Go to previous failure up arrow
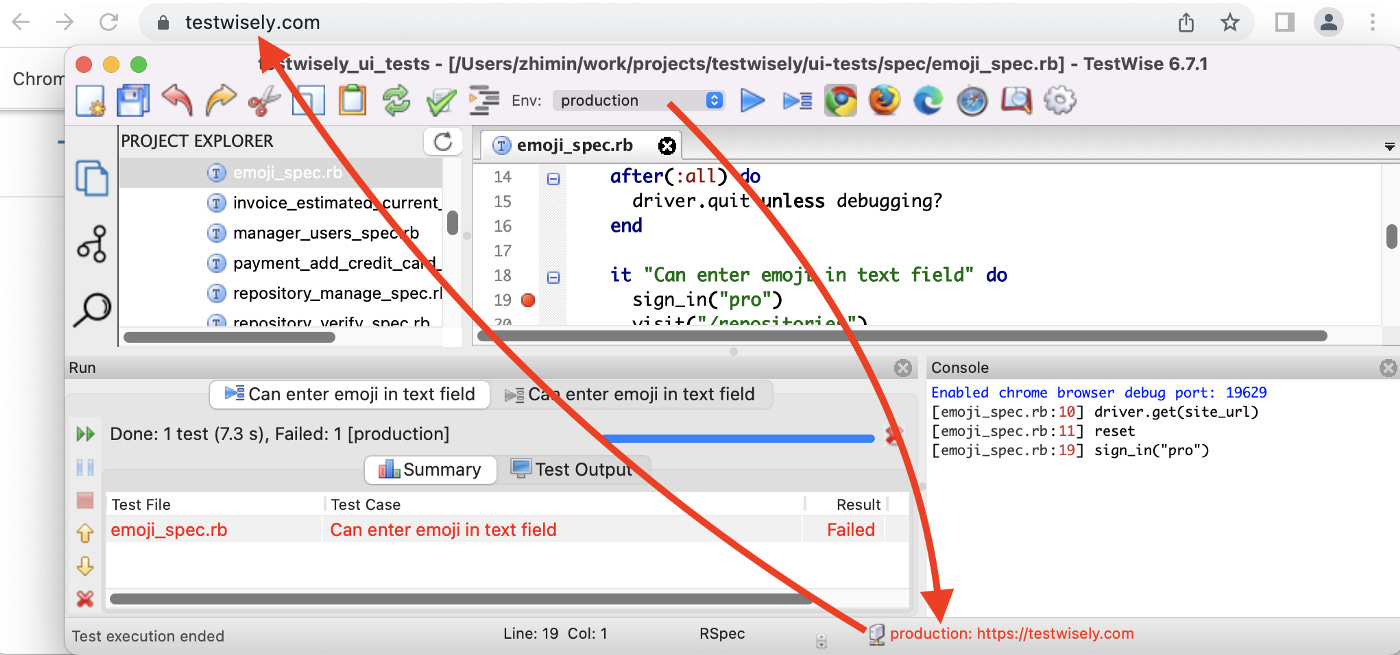The height and width of the screenshot is (655, 1400). 85,534
